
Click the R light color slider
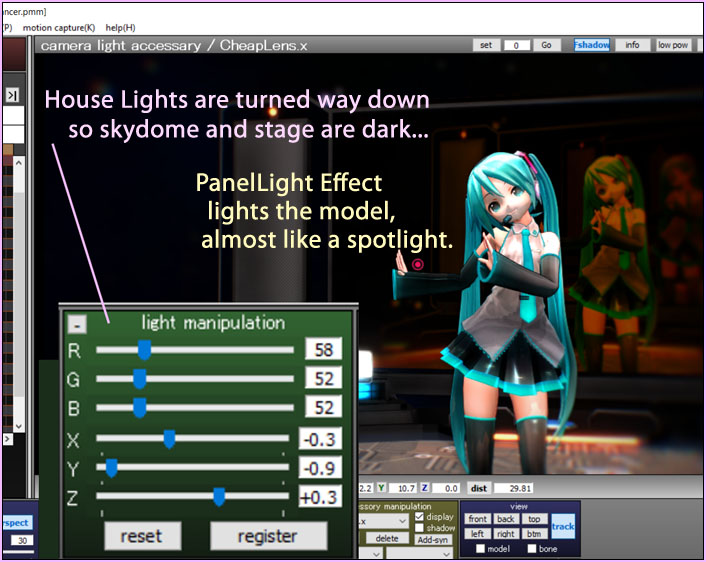coord(195,350)
